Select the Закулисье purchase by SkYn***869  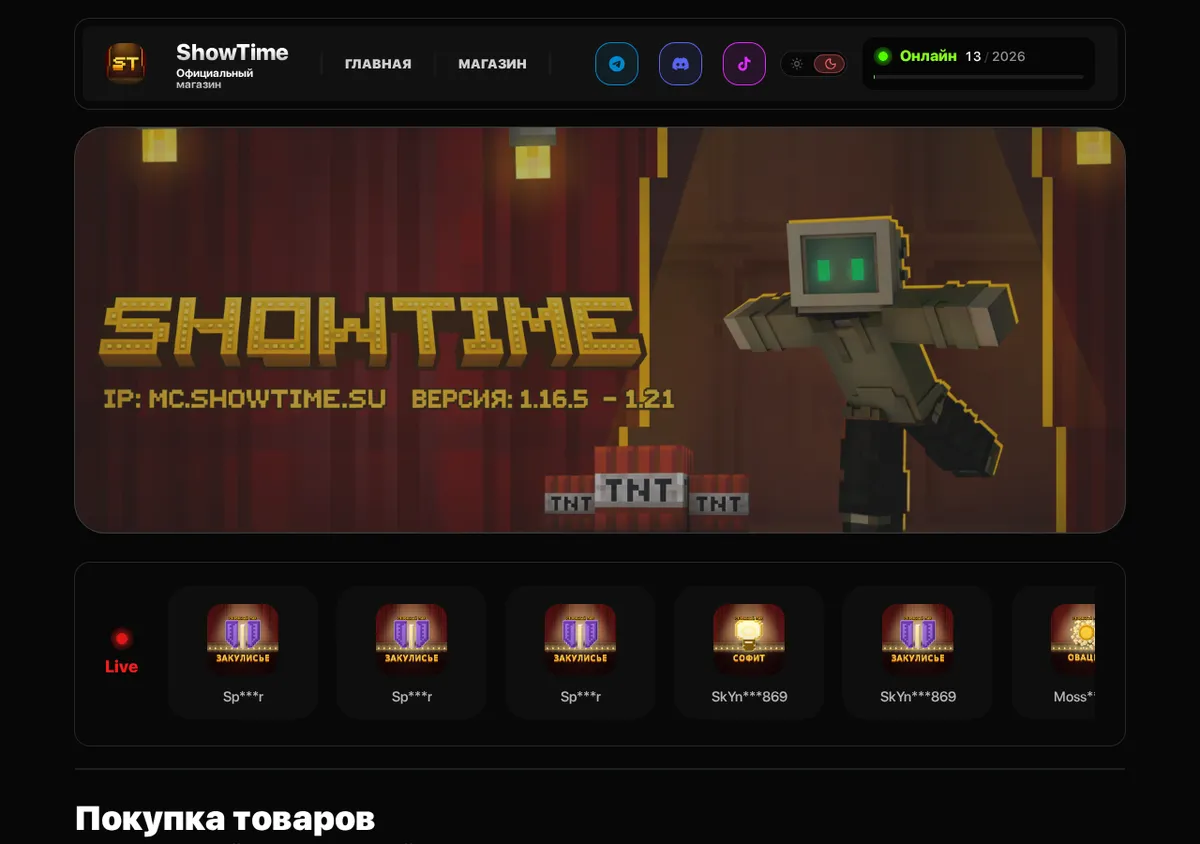[918, 652]
